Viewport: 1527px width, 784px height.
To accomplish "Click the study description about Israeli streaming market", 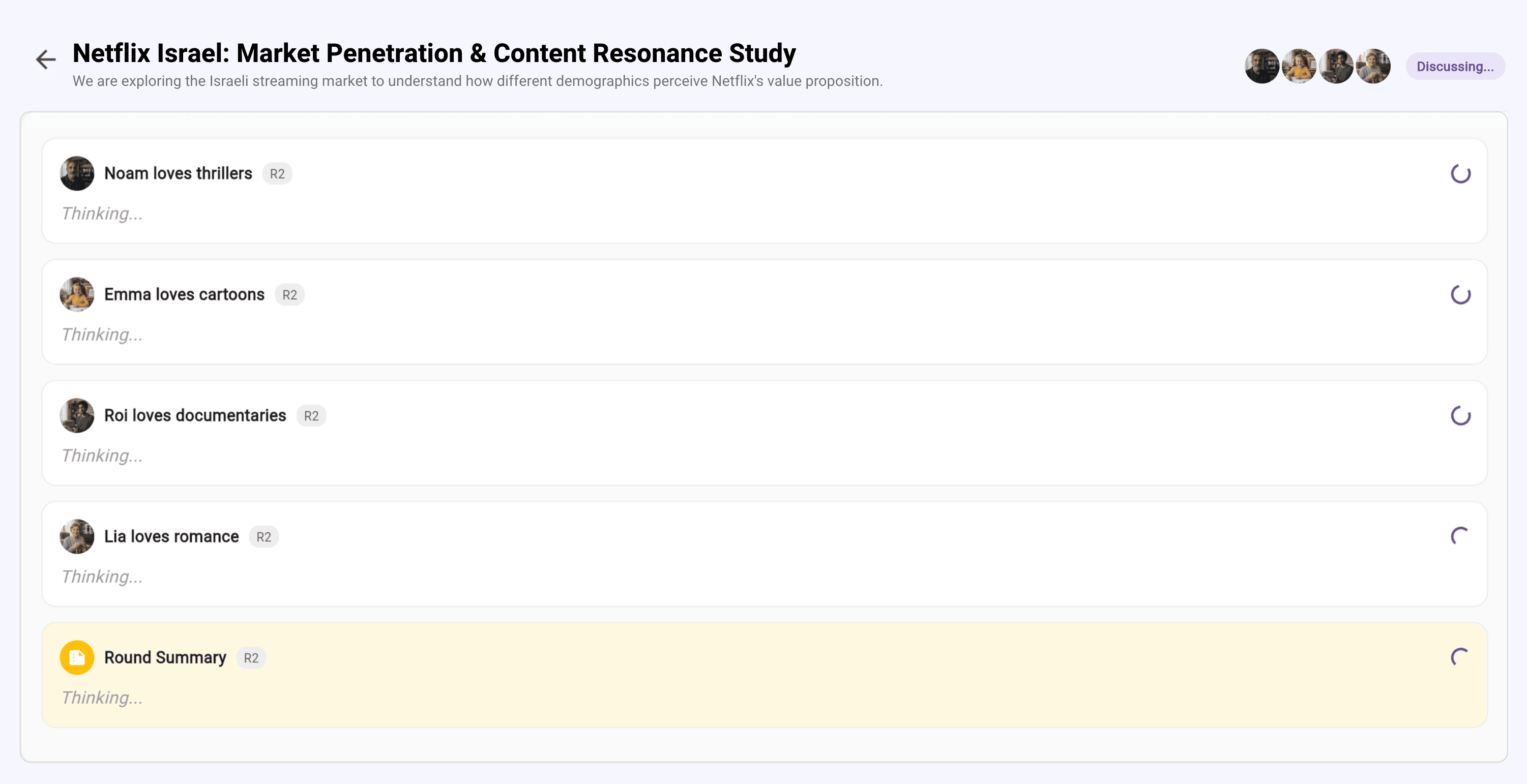I will (x=478, y=81).
